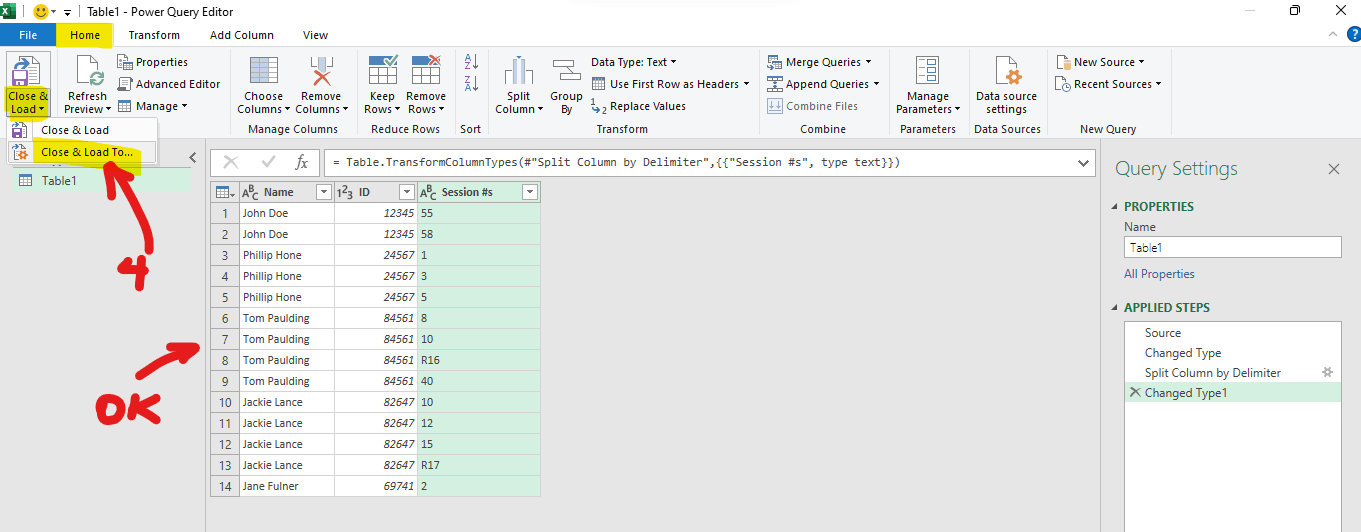
Task: Click the Manage Parameters icon
Action: coord(927,72)
